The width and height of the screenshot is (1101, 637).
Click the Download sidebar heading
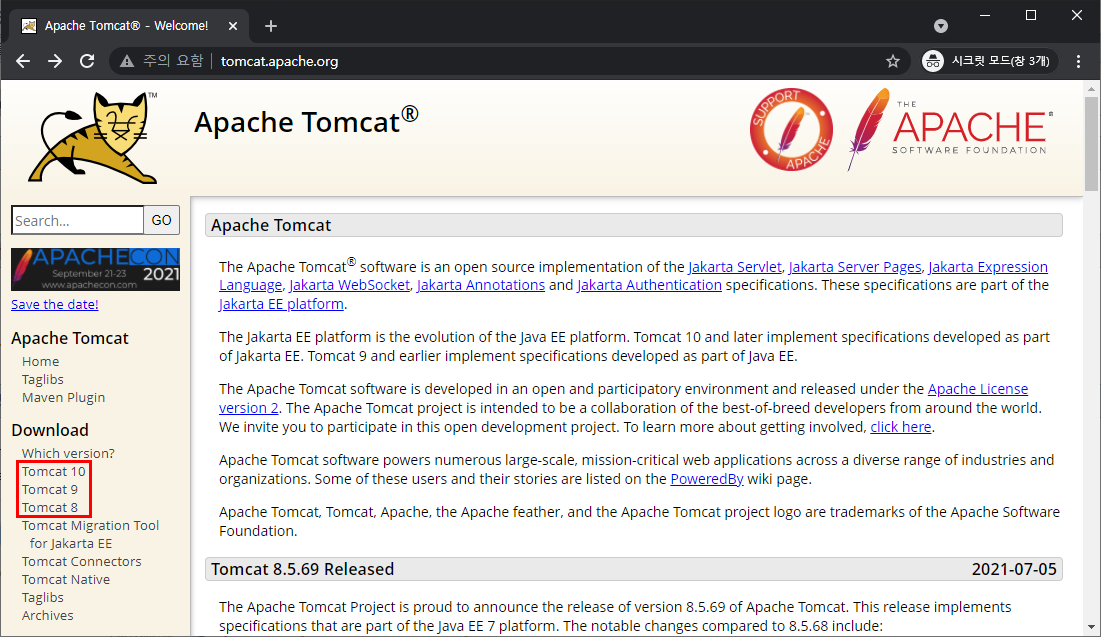(x=50, y=430)
